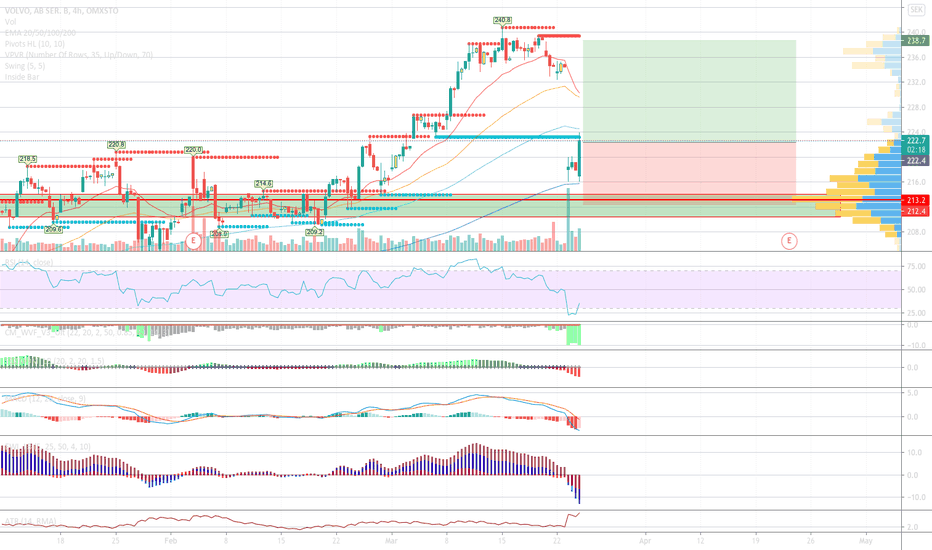Image resolution: width=932 pixels, height=550 pixels.
Task: Click the 216.0 price axis value
Action: (916, 182)
